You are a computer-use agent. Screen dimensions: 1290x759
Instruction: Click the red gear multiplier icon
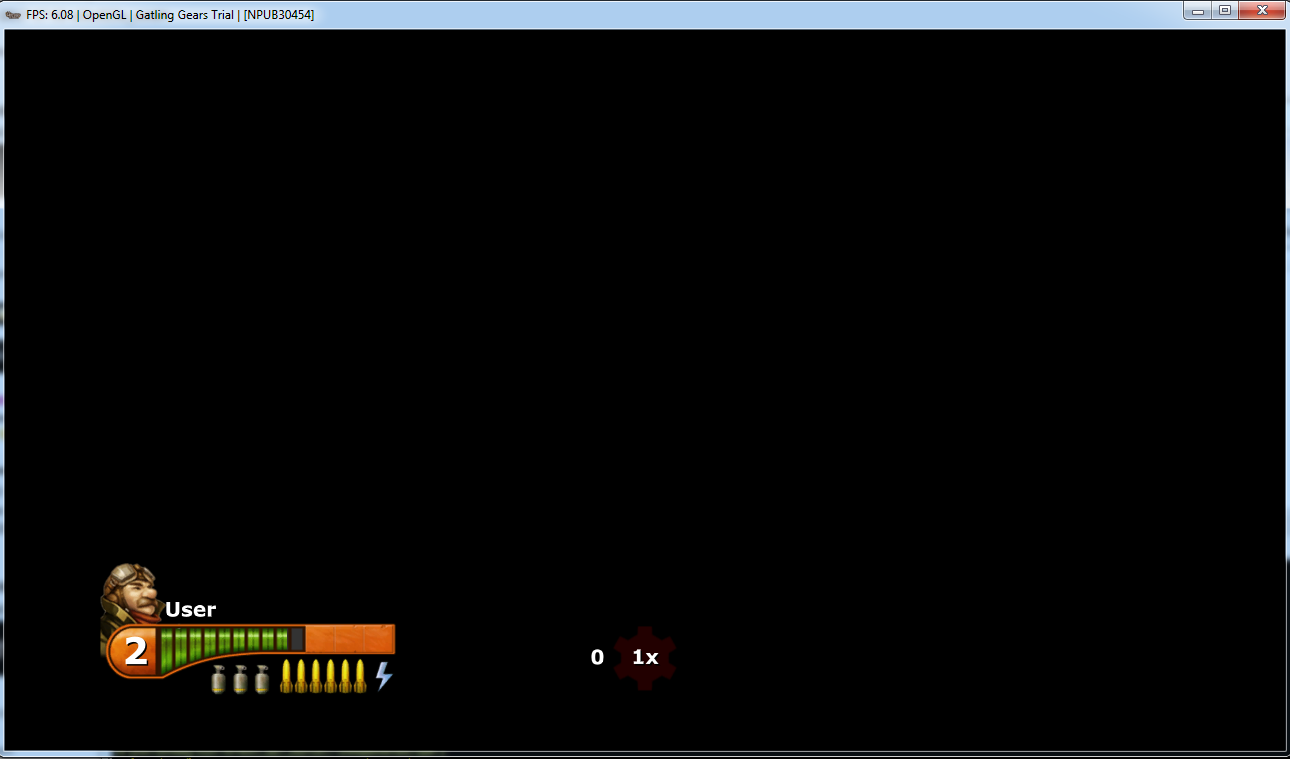645,657
